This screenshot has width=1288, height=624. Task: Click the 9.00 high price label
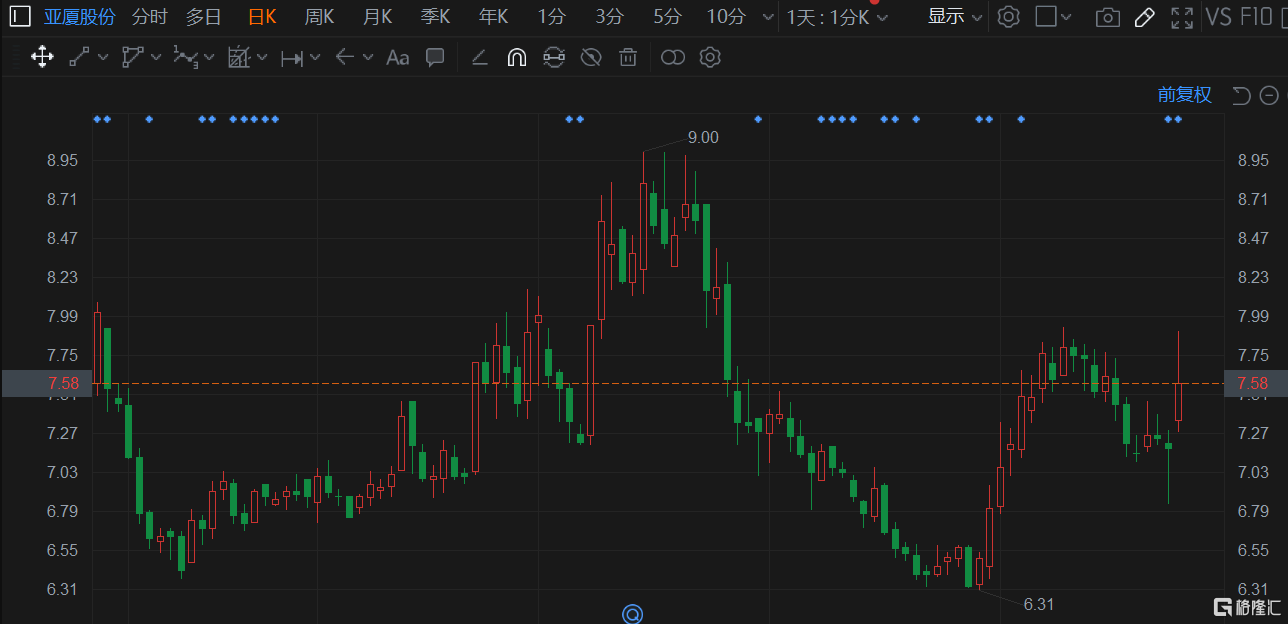pos(703,137)
